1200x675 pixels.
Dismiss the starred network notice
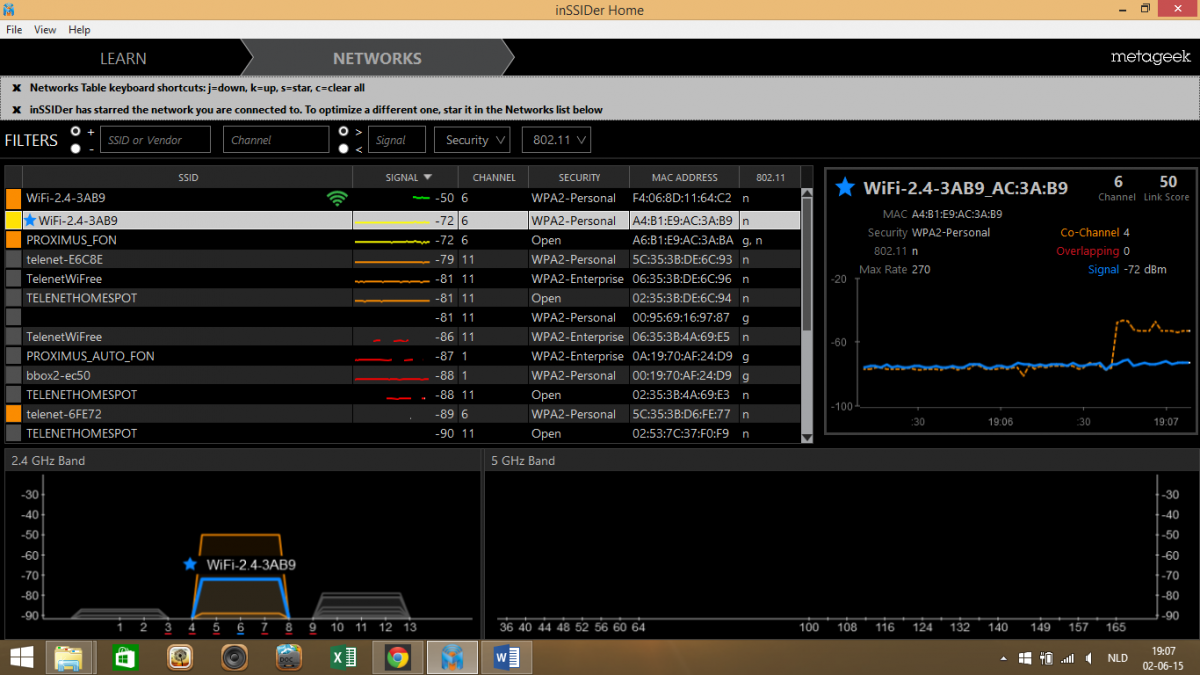16,110
